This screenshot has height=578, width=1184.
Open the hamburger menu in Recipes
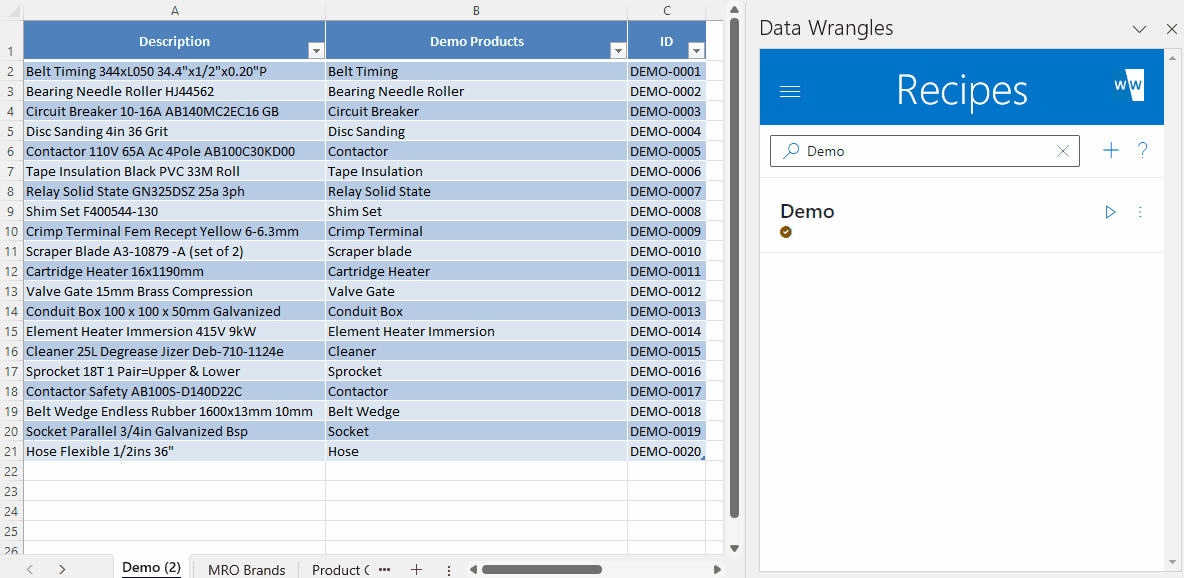pos(790,91)
